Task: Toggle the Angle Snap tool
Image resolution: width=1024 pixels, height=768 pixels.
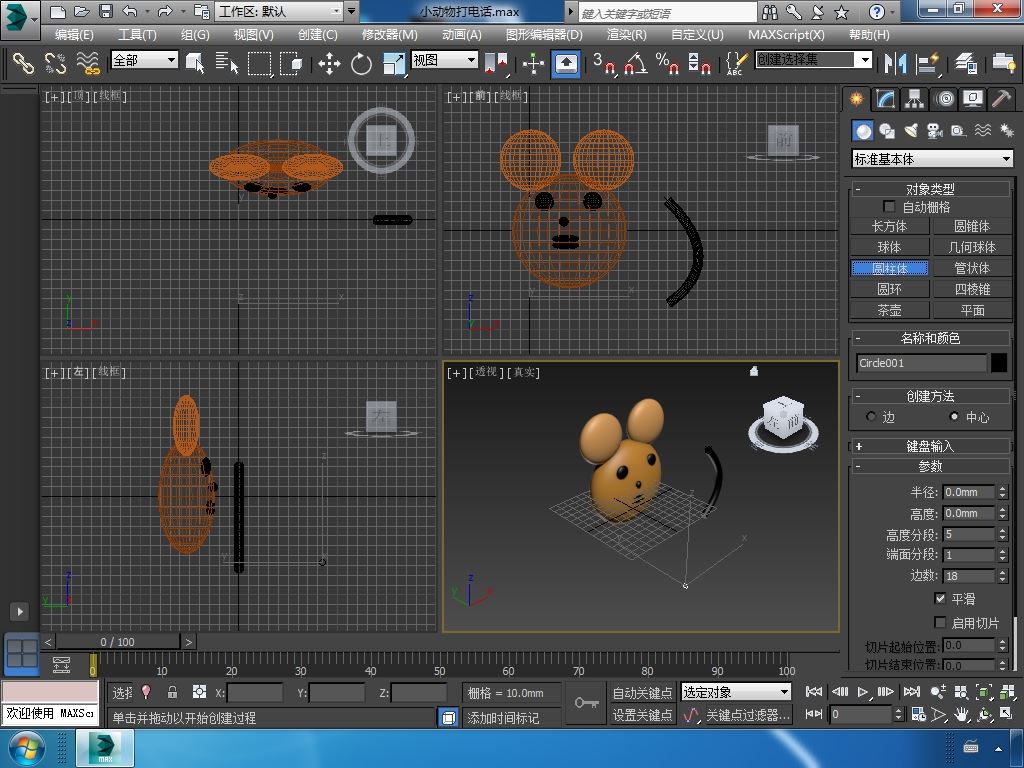Action: coord(635,63)
